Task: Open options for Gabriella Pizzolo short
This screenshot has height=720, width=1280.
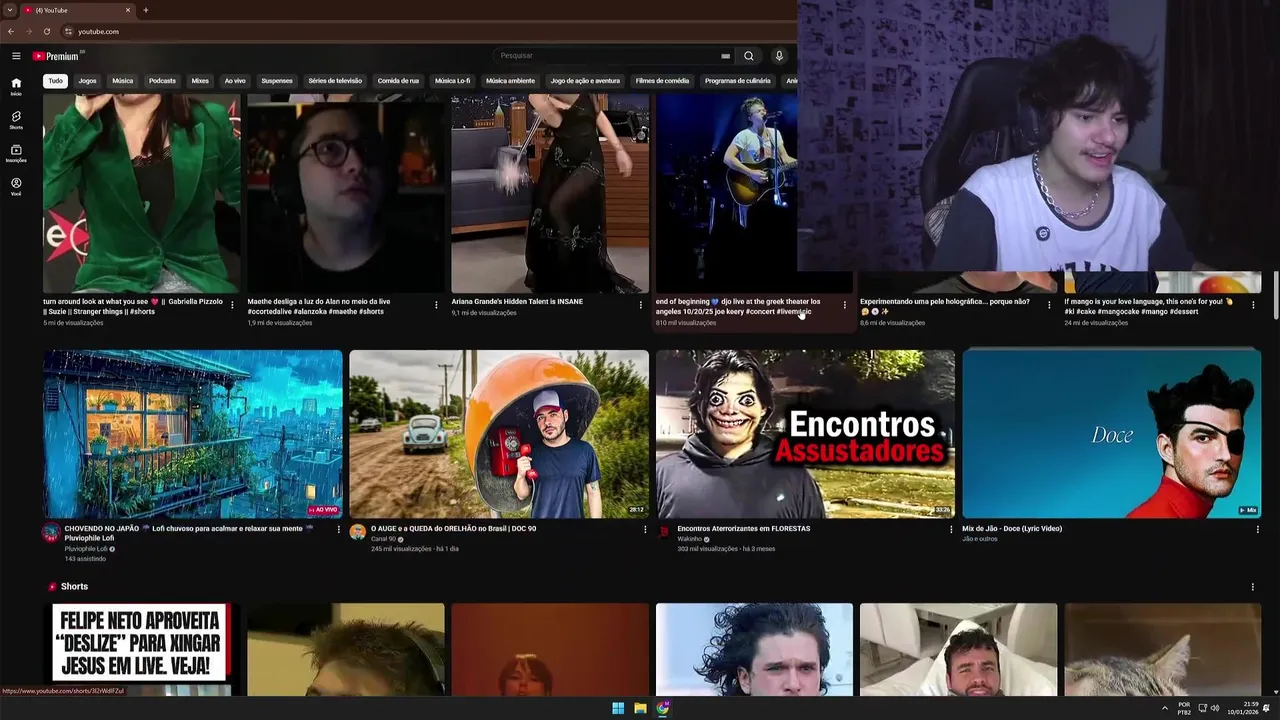Action: 232,305
